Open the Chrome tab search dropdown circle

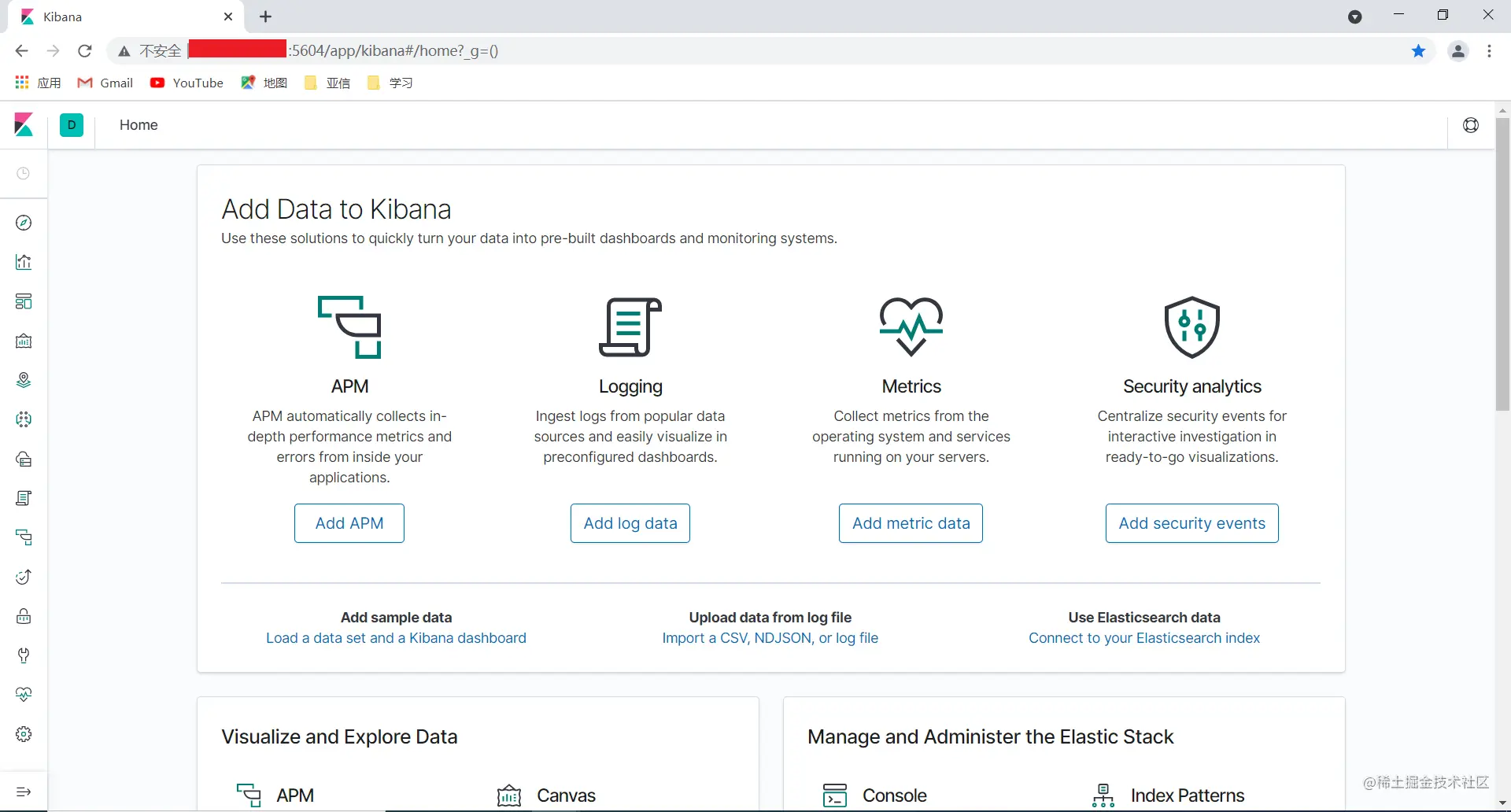1354,17
